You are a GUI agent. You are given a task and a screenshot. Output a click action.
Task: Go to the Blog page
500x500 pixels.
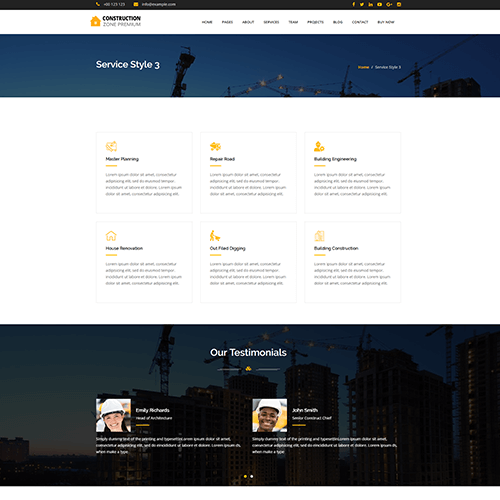point(338,22)
